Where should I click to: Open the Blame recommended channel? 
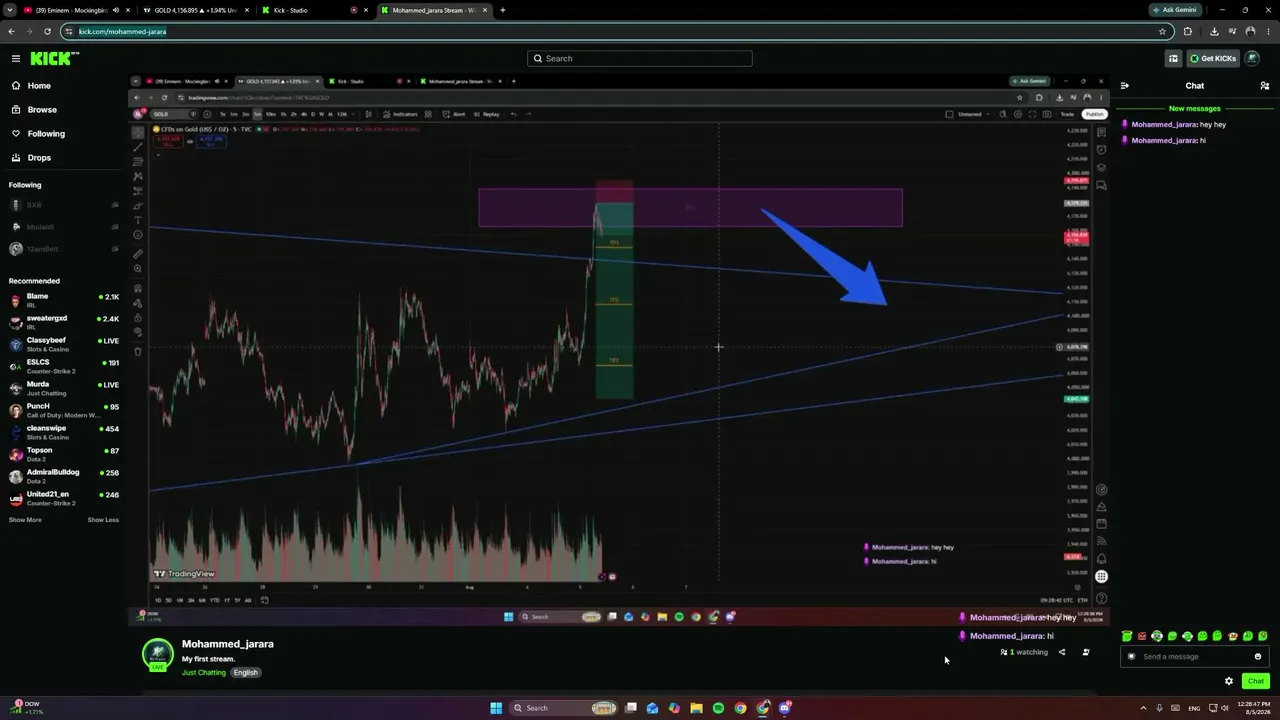coord(64,300)
